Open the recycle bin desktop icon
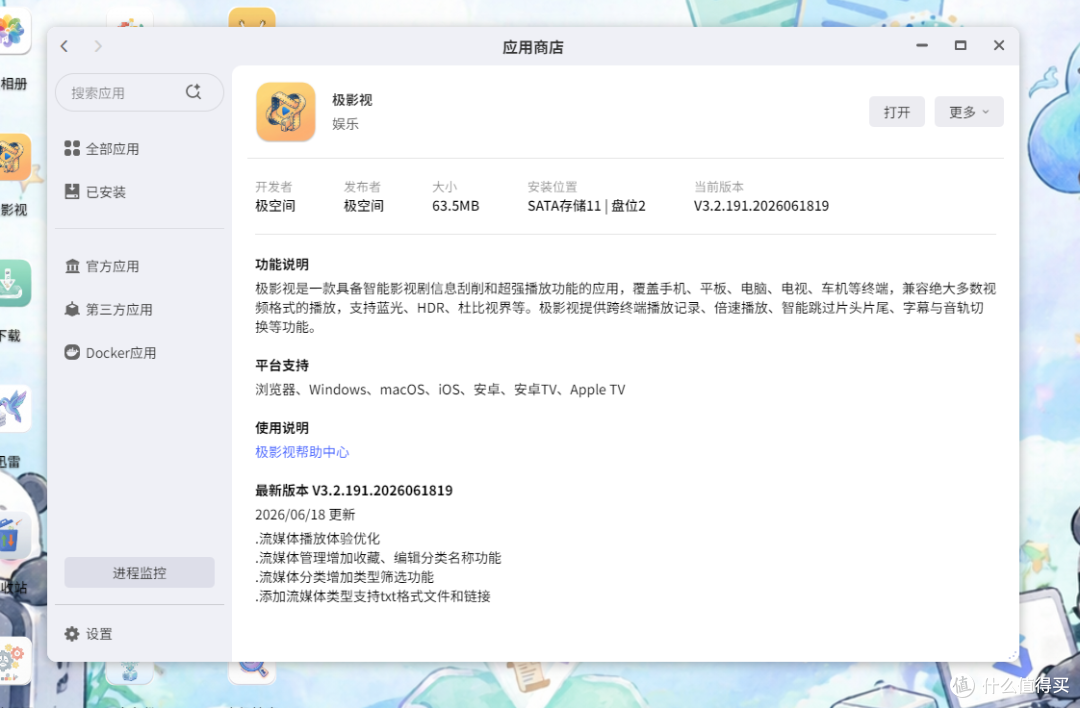The width and height of the screenshot is (1080, 708). 14,534
